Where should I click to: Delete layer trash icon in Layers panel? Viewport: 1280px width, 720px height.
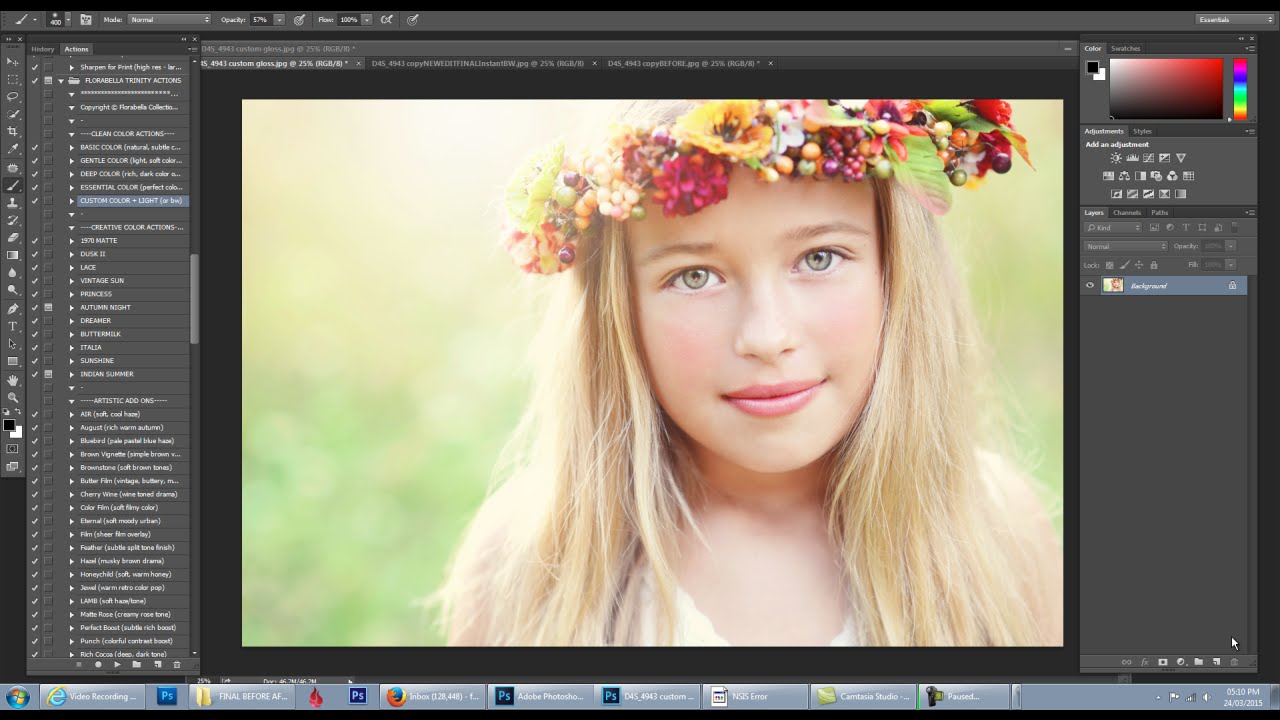pyautogui.click(x=1234, y=662)
